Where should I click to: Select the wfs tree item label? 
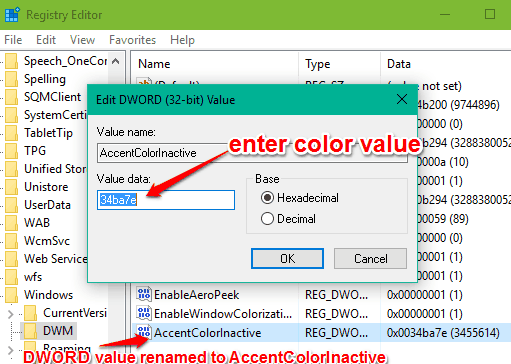[33, 277]
